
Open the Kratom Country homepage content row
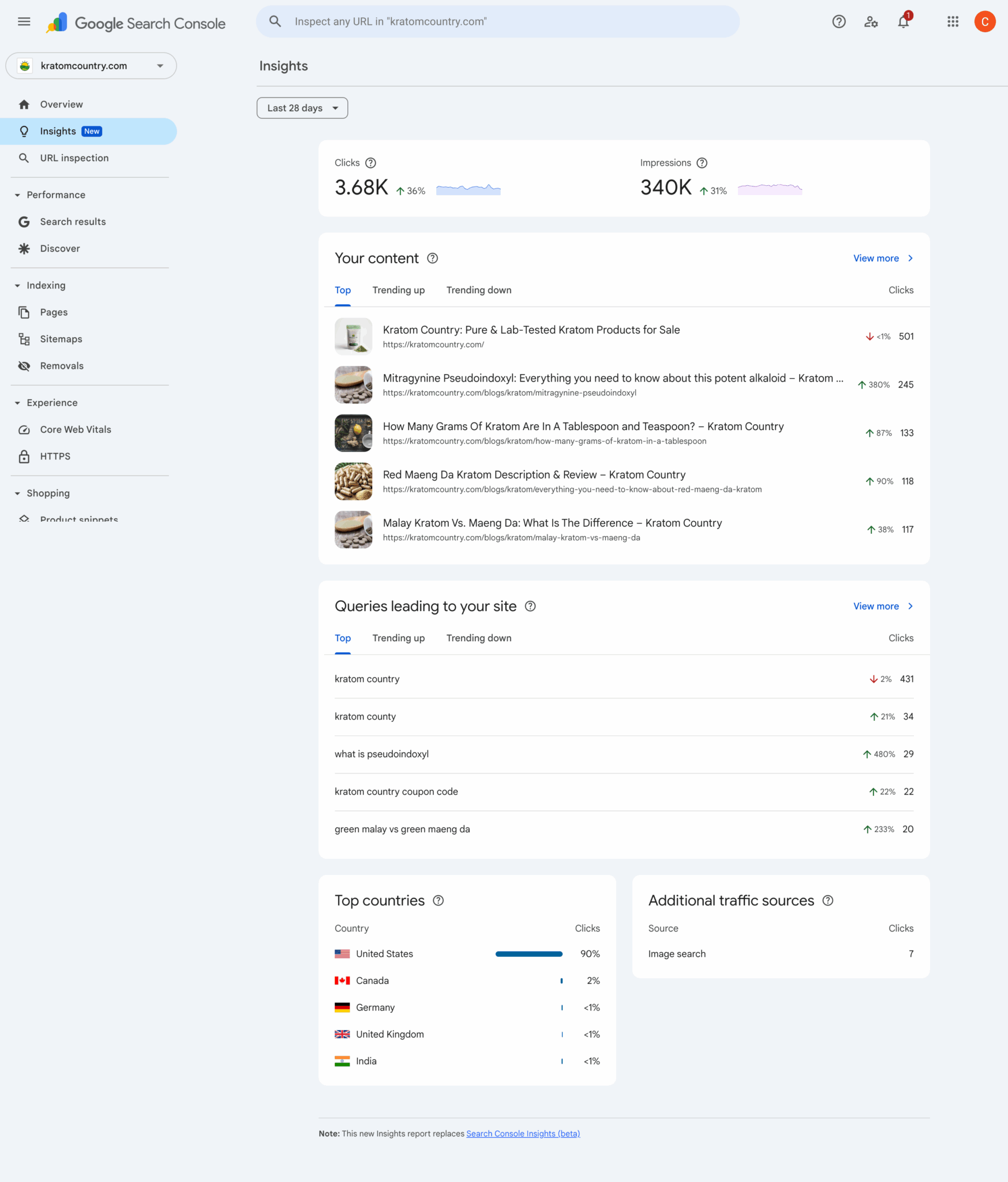point(624,336)
